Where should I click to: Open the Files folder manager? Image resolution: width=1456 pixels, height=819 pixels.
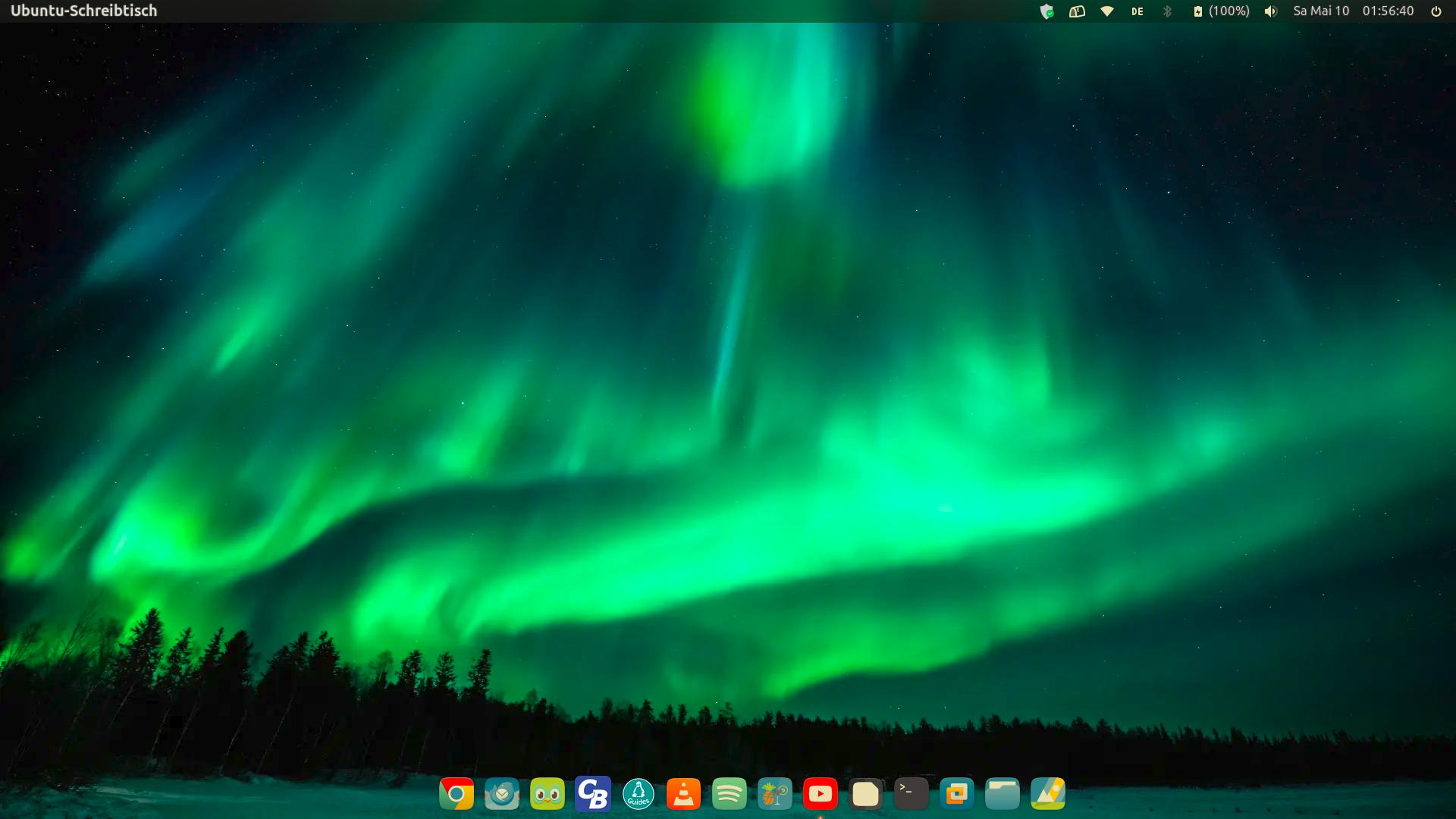pos(1002,794)
